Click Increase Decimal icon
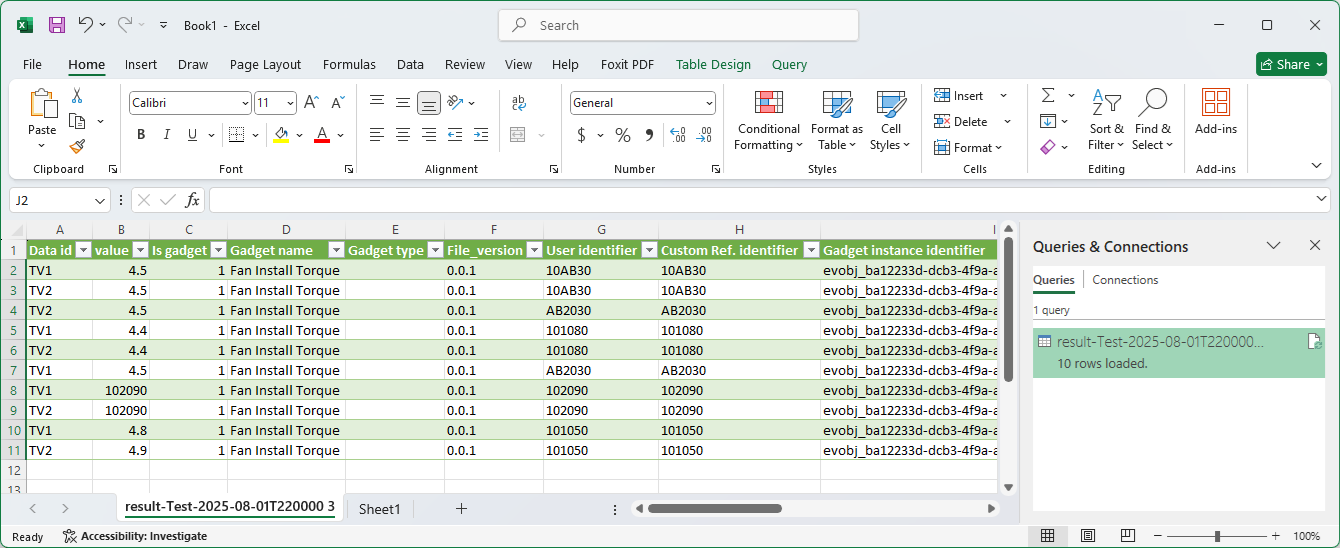 (x=677, y=135)
